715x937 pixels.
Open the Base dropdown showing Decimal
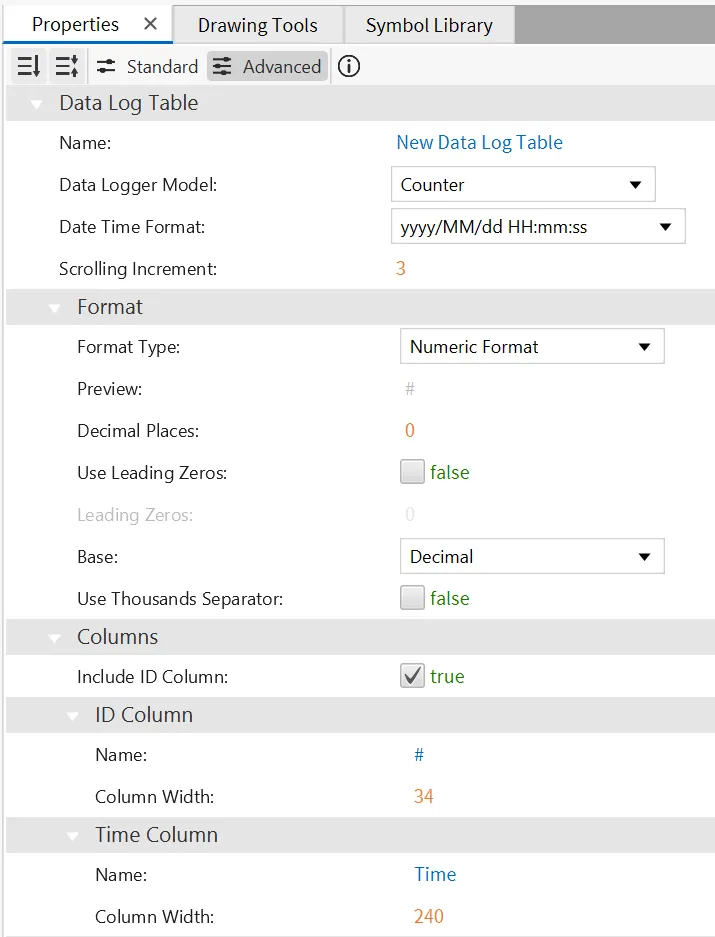point(531,557)
